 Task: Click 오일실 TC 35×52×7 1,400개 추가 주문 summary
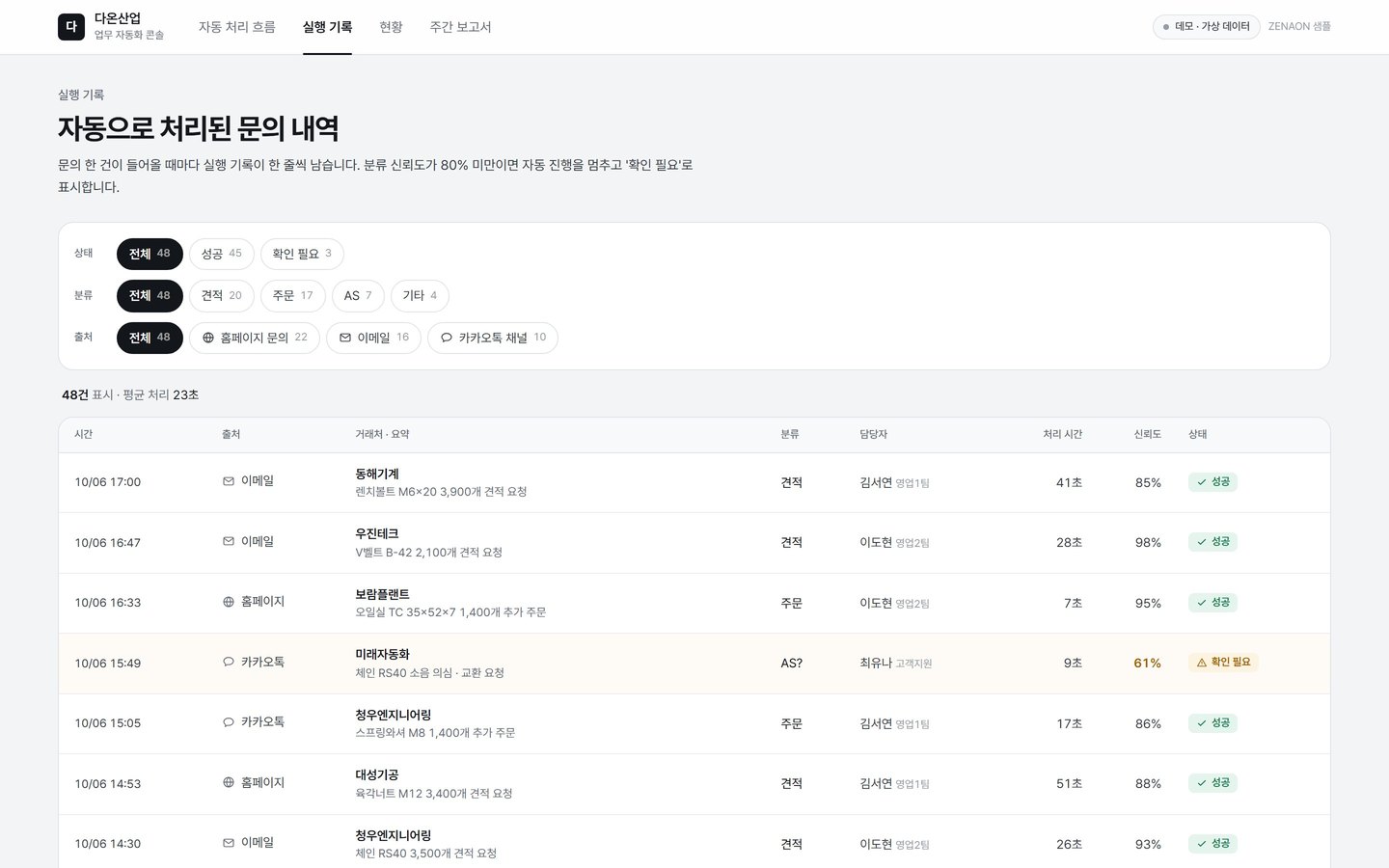pos(450,612)
